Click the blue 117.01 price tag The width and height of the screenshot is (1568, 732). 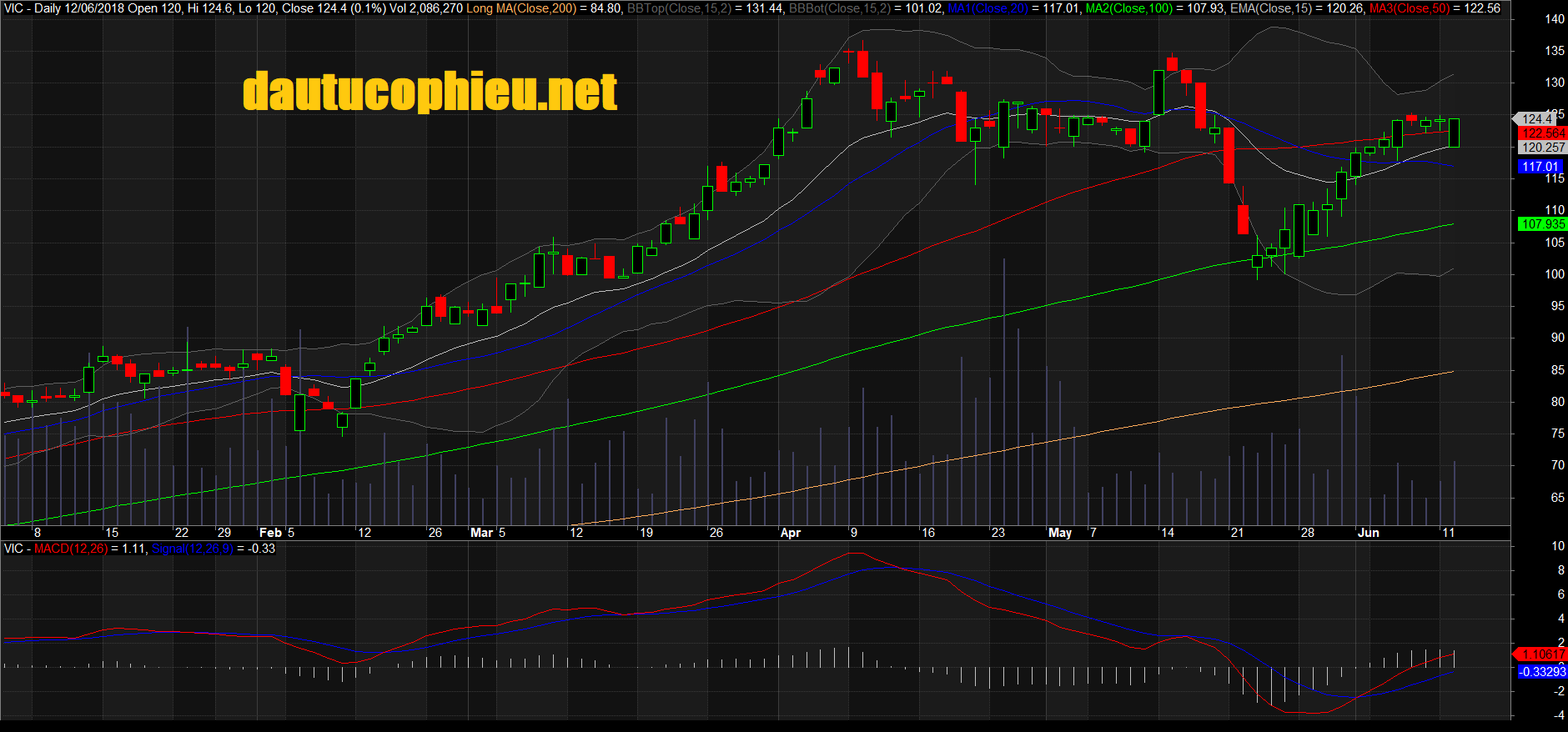click(1540, 167)
